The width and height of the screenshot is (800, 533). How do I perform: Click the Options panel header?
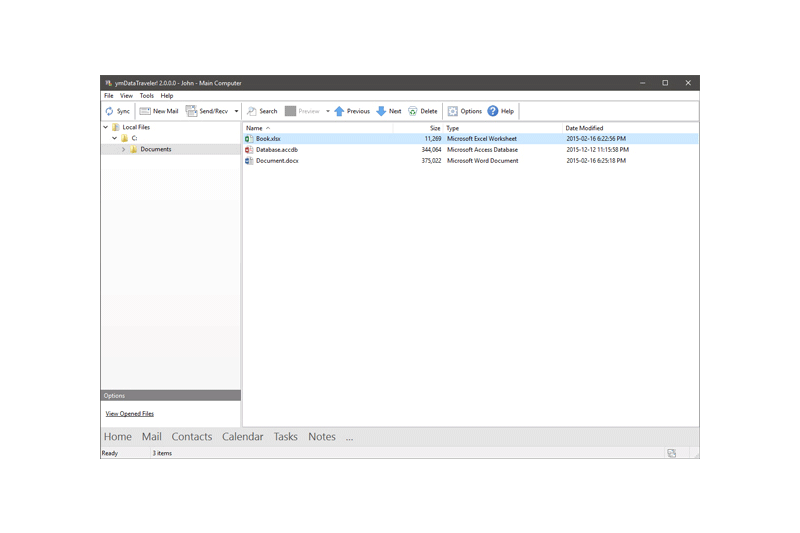pyautogui.click(x=171, y=396)
